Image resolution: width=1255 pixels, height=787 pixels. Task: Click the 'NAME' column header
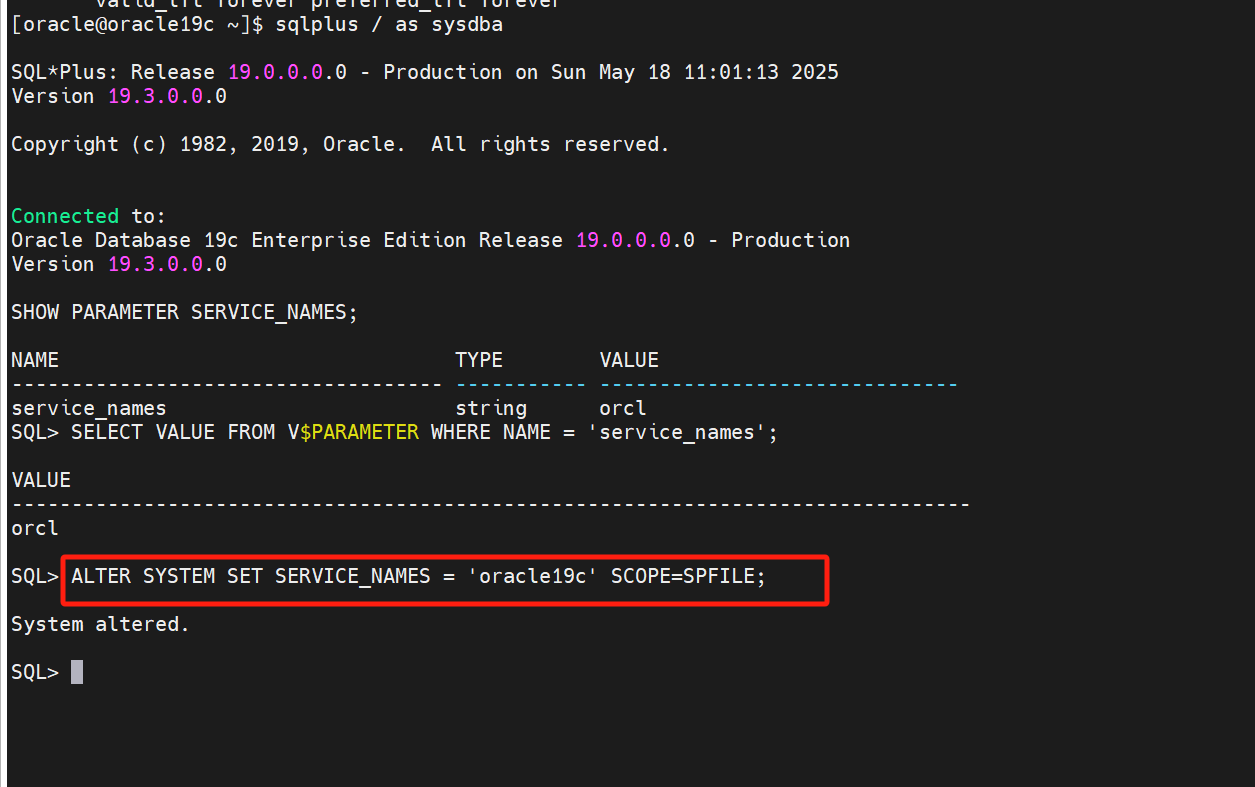coord(35,360)
